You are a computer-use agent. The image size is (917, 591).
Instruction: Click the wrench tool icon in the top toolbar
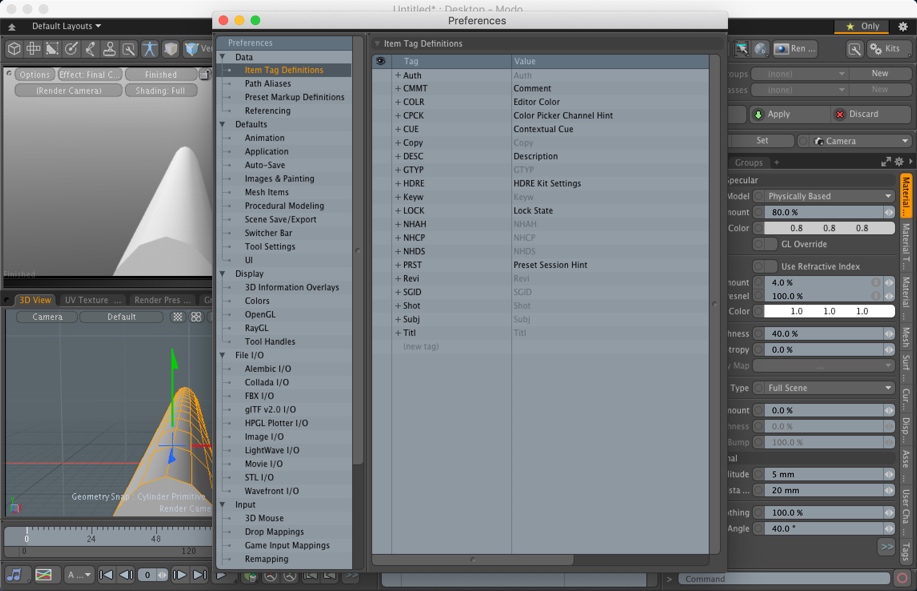pyautogui.click(x=126, y=47)
